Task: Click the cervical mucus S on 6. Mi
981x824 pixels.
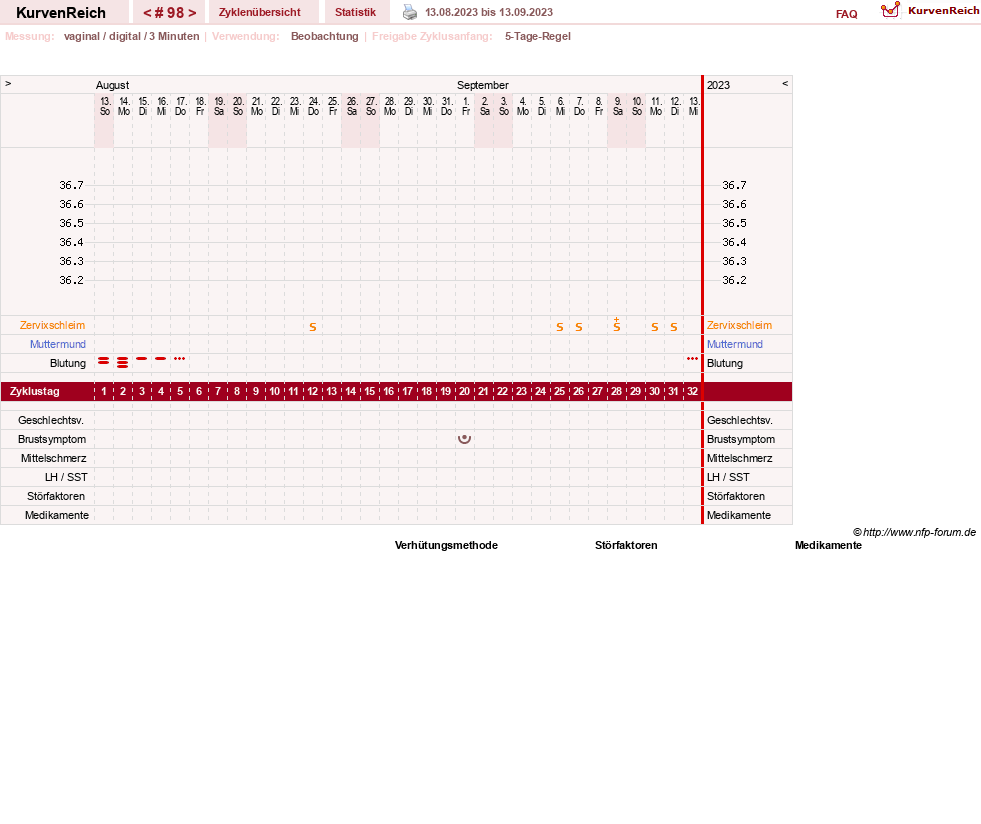Action: point(560,327)
